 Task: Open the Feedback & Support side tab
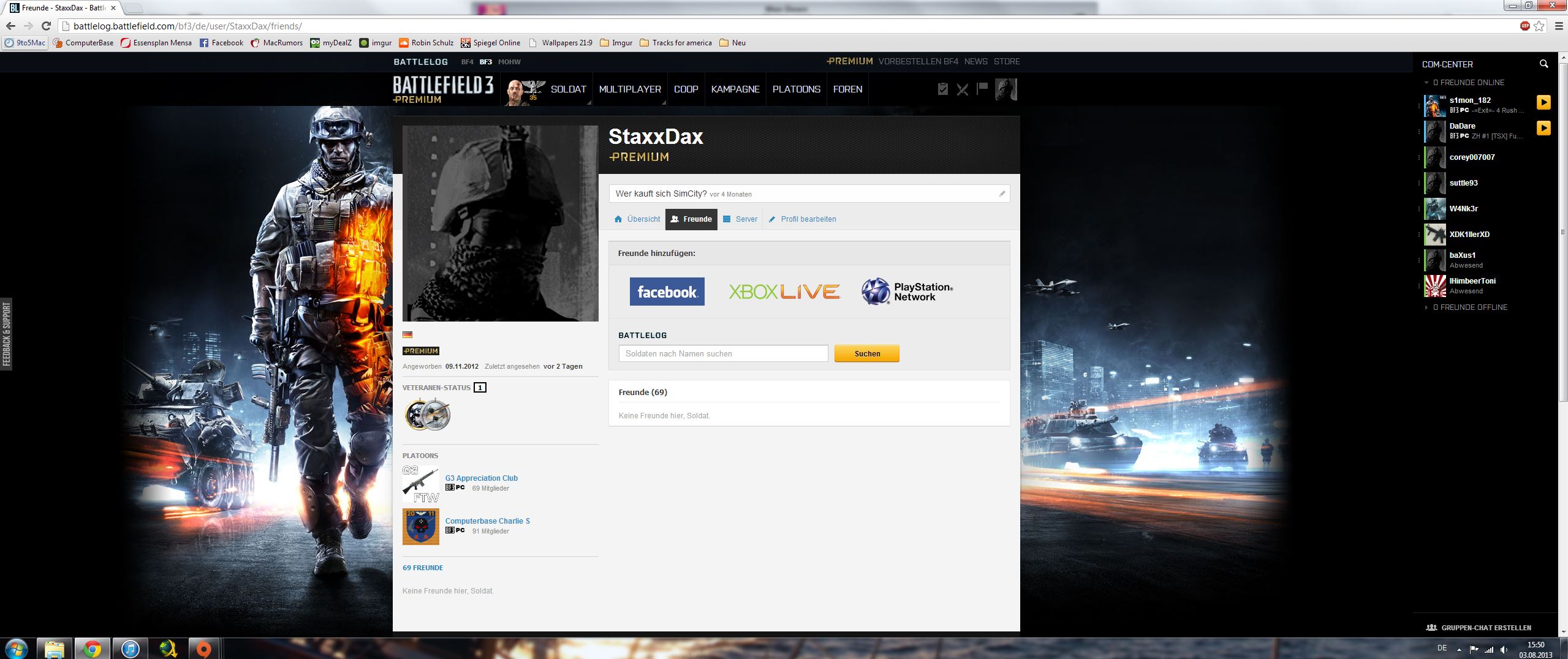[6, 334]
